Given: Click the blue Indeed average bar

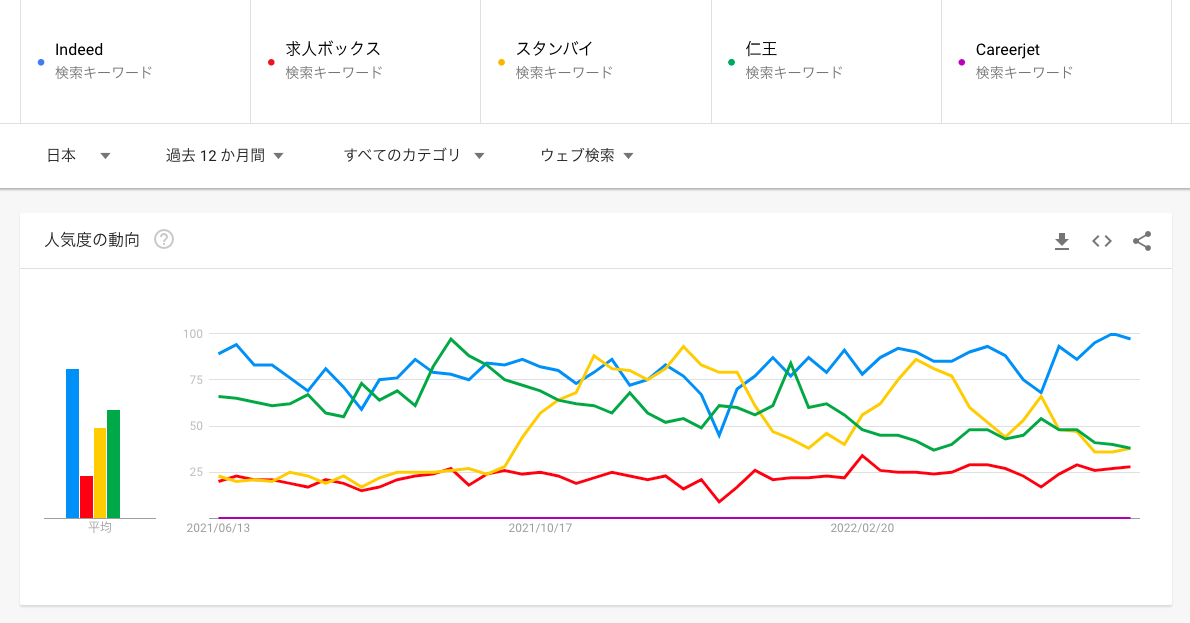Looking at the screenshot, I should pos(72,443).
